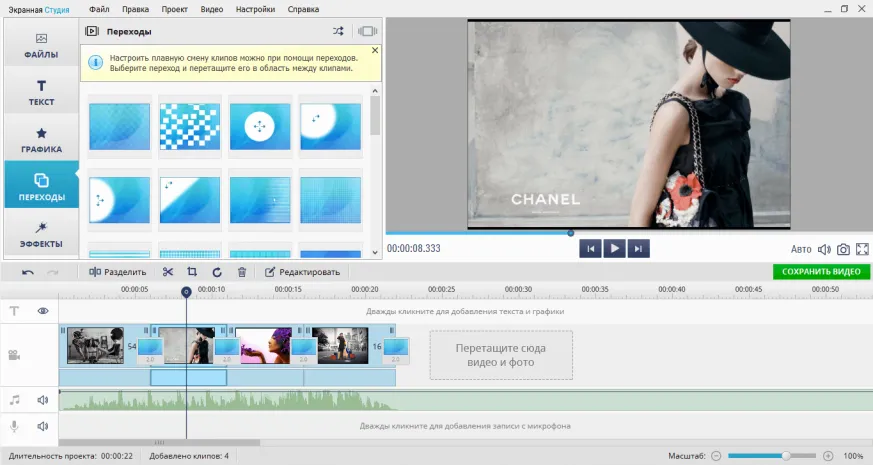Select the purple hair clip on timeline
This screenshot has width=873, height=465.
click(264, 346)
